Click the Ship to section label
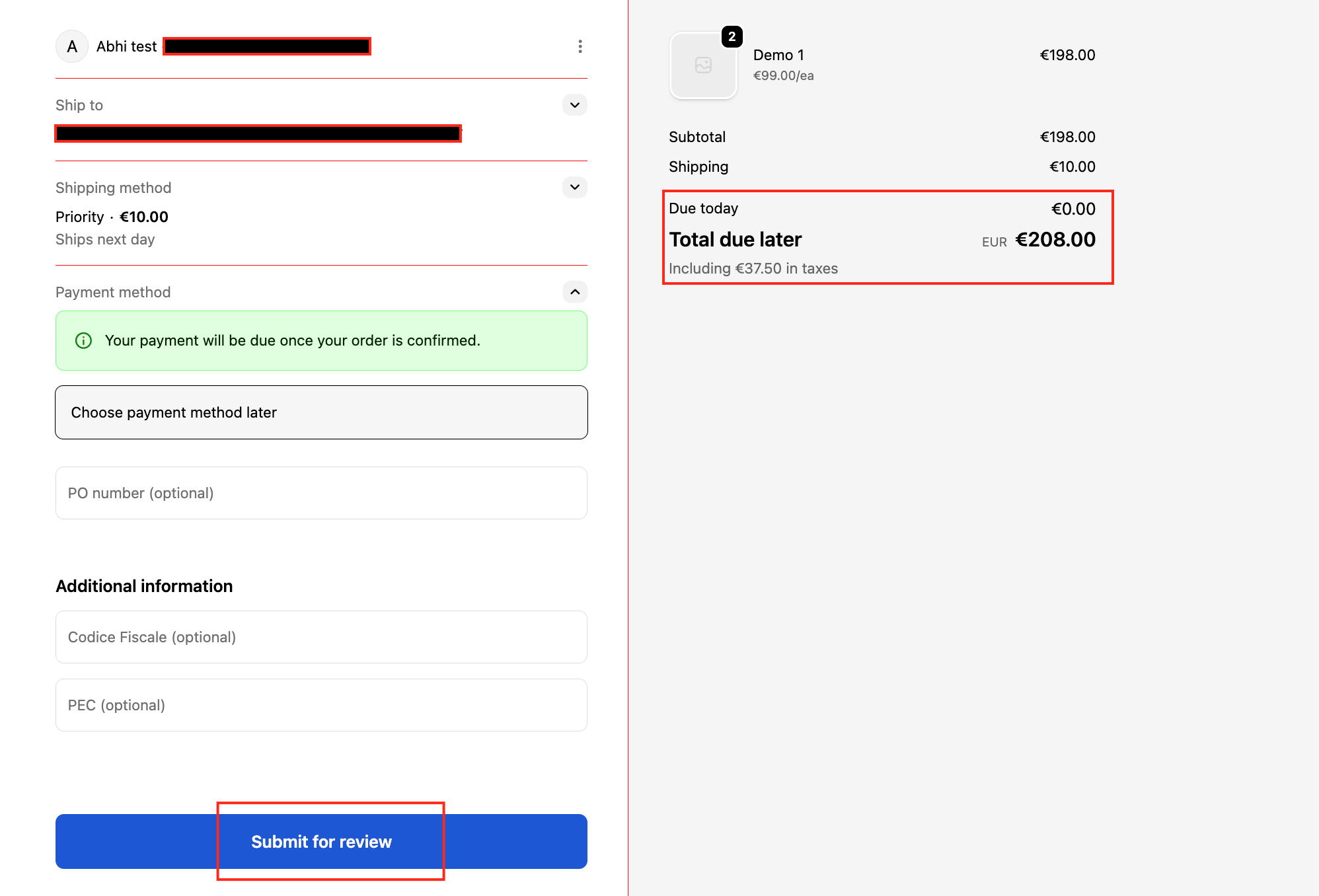 pos(79,105)
